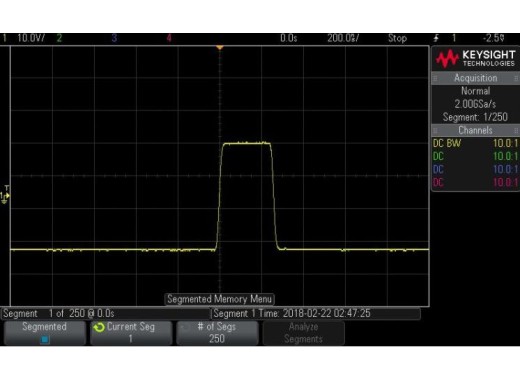Select channel 4 indicator in top bar
Viewport: 520px width, 380px height.
point(169,38)
